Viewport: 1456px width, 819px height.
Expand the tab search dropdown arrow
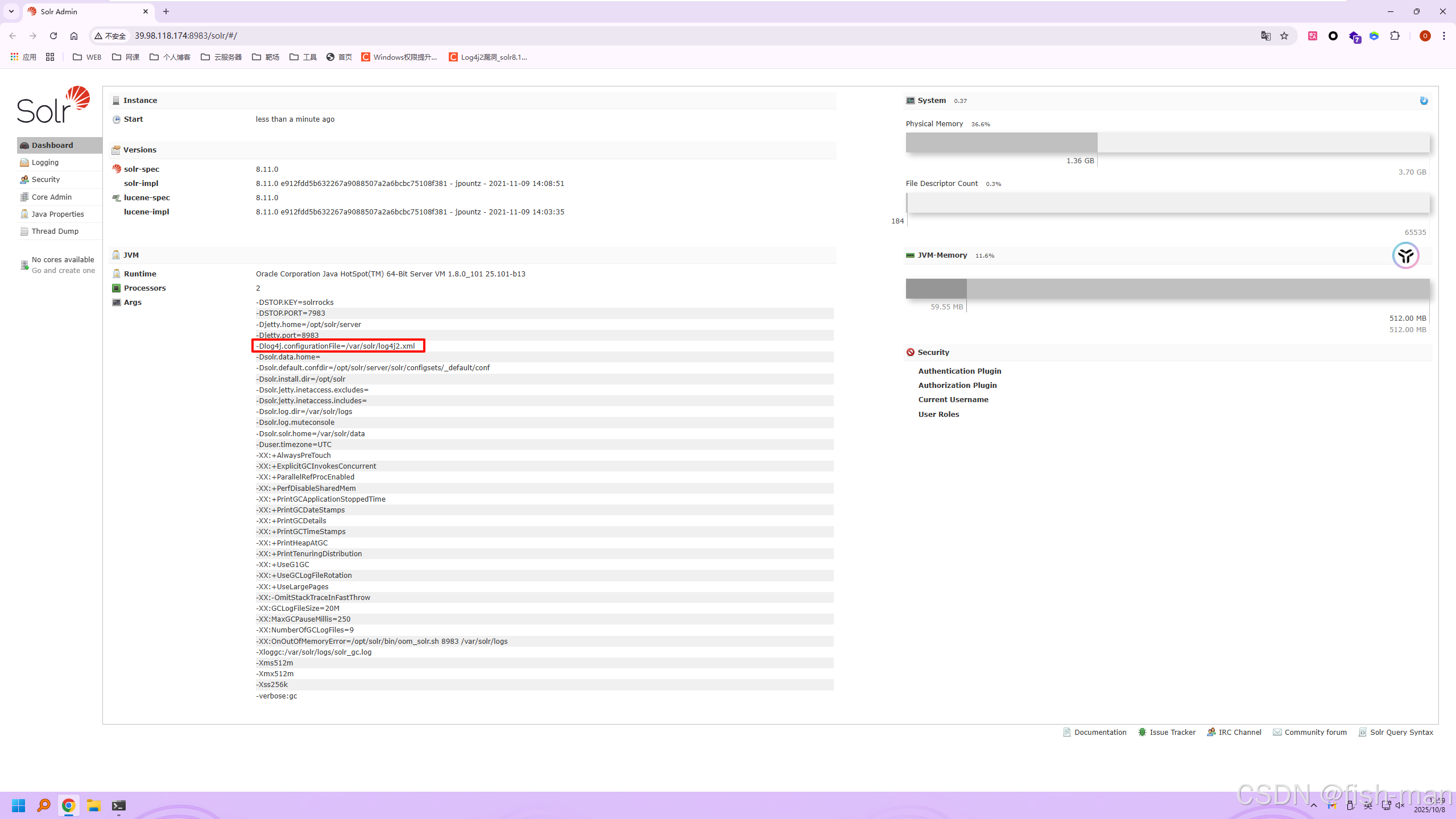point(11,11)
